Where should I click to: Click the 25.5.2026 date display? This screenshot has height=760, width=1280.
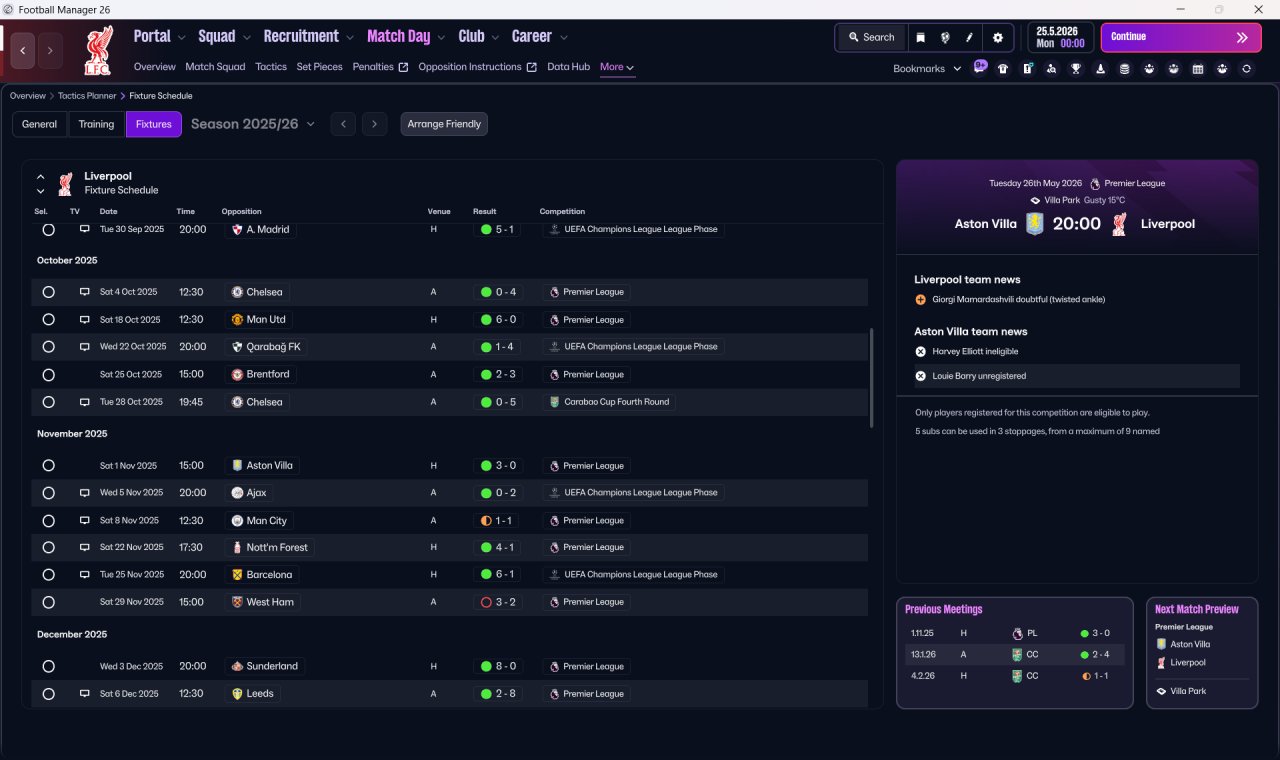pos(1061,37)
